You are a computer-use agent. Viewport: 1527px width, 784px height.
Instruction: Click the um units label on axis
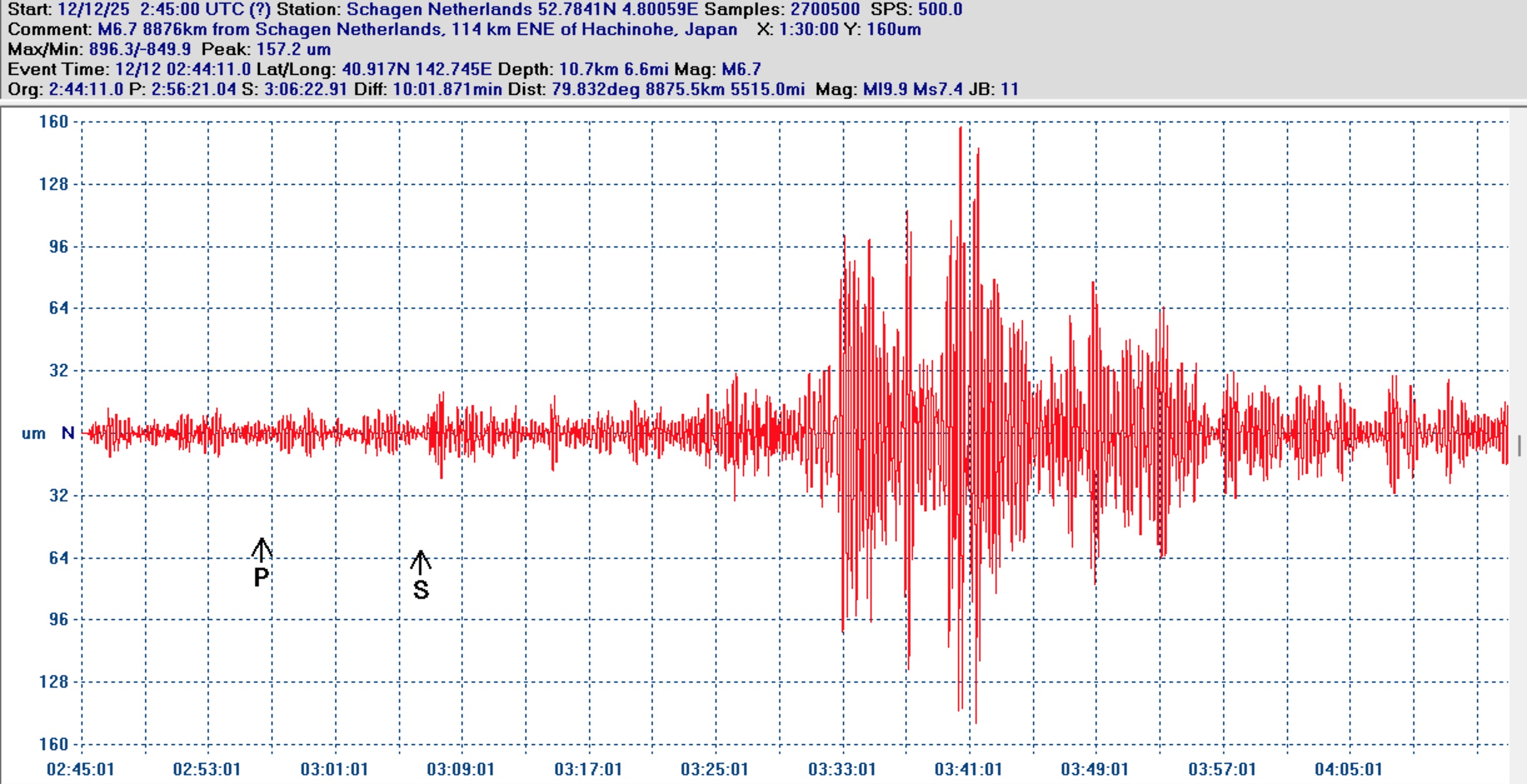point(33,433)
